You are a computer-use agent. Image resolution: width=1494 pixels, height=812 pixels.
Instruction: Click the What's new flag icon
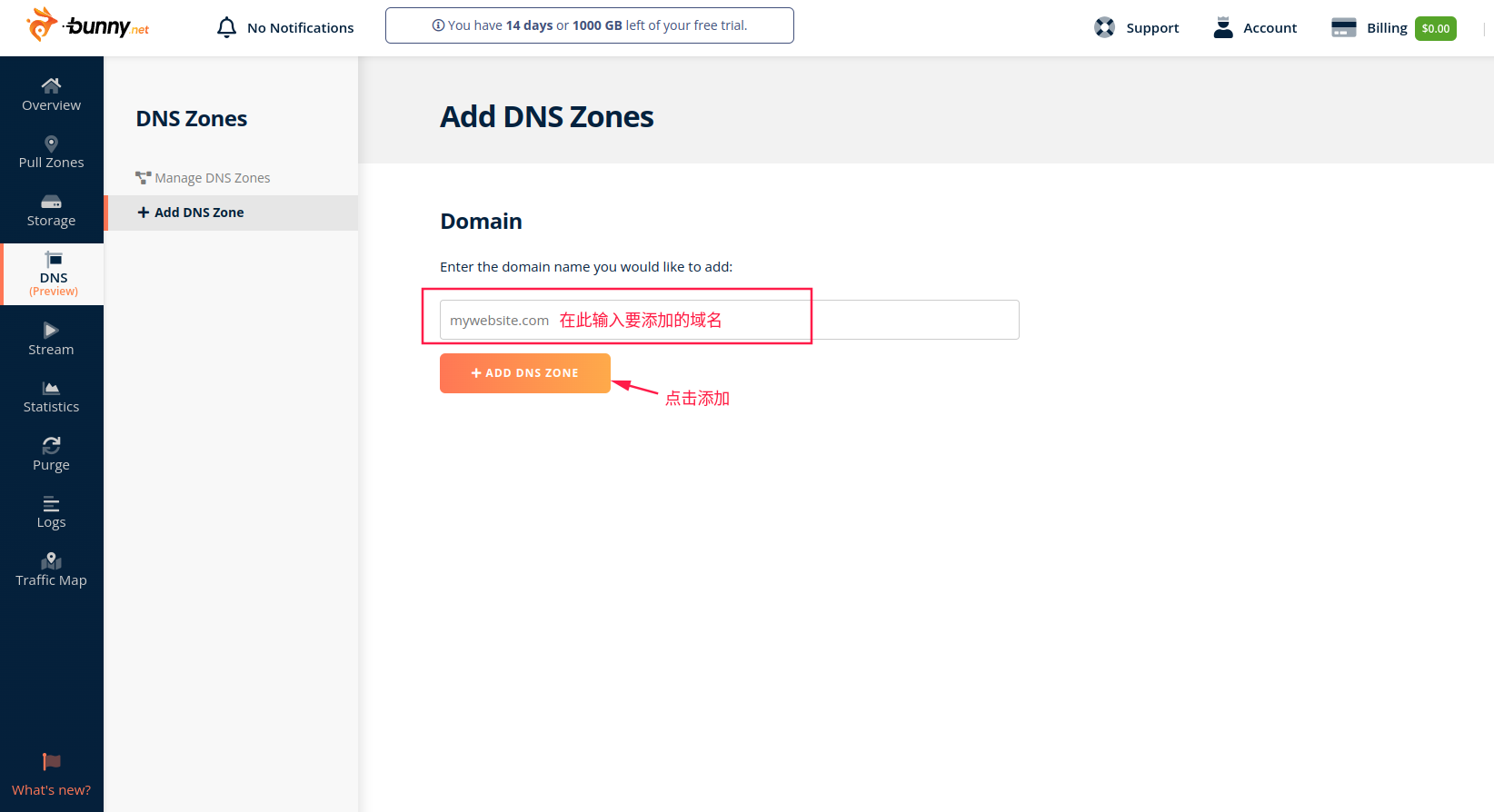click(x=51, y=762)
